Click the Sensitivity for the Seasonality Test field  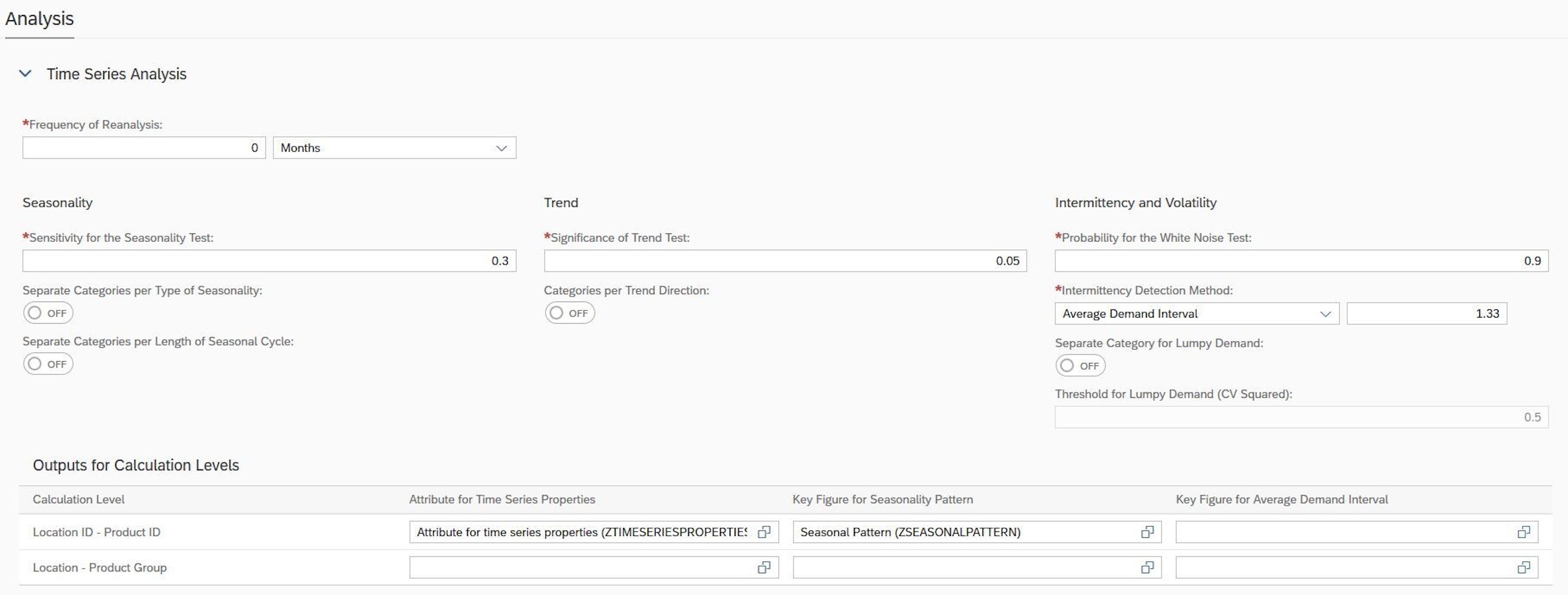coord(268,261)
